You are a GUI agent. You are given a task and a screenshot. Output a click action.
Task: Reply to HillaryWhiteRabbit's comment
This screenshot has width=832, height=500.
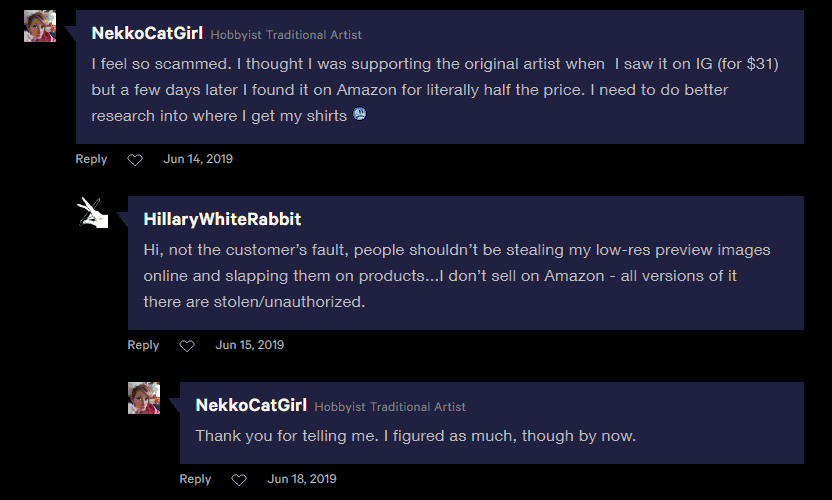[x=143, y=345]
